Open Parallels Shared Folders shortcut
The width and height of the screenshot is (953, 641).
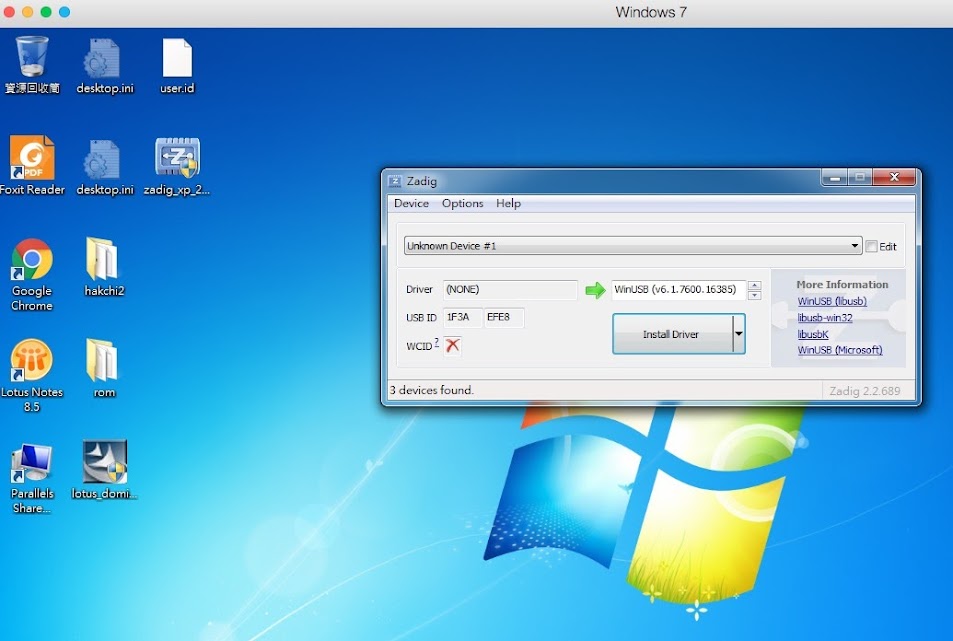click(x=32, y=479)
